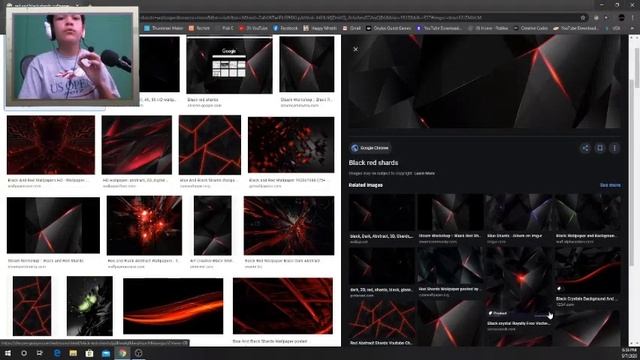Open Happy Wheels bookmark
Screen dimensions: 640x360
click(x=320, y=28)
